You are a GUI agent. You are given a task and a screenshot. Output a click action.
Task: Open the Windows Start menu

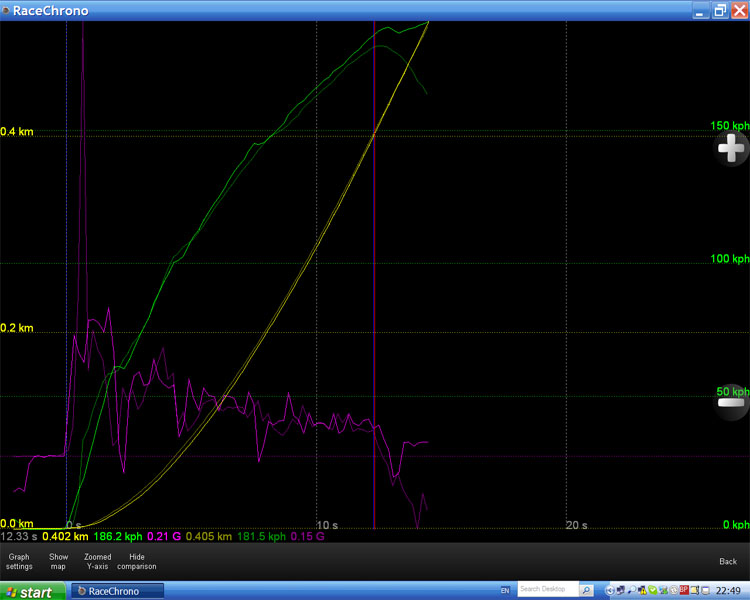point(31,591)
